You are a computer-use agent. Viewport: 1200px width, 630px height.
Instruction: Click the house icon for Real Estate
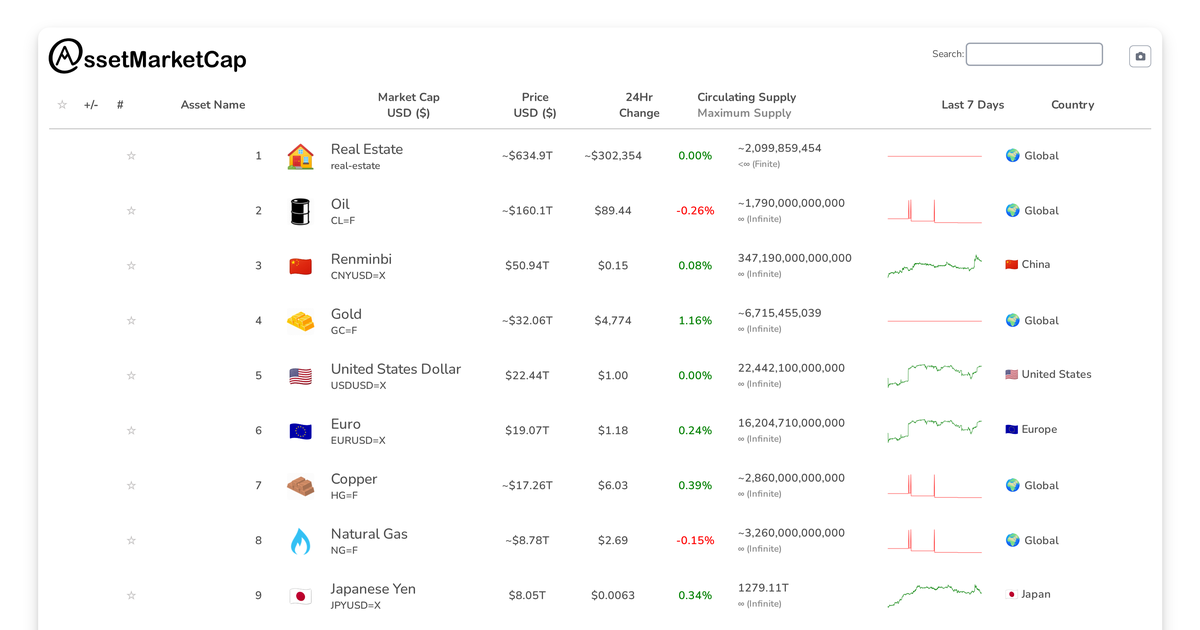click(300, 156)
